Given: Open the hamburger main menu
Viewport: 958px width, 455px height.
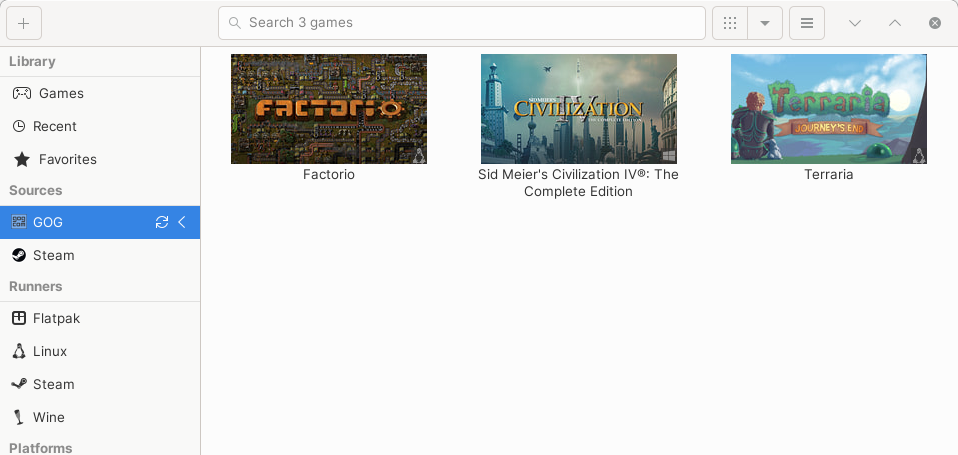Looking at the screenshot, I should tap(807, 23).
